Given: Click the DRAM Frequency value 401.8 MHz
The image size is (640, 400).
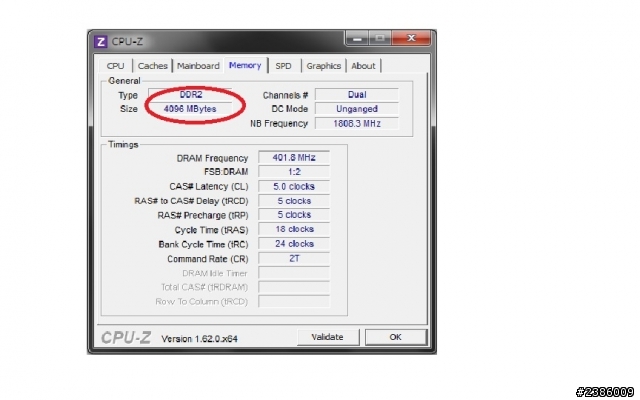Looking at the screenshot, I should point(294,158).
